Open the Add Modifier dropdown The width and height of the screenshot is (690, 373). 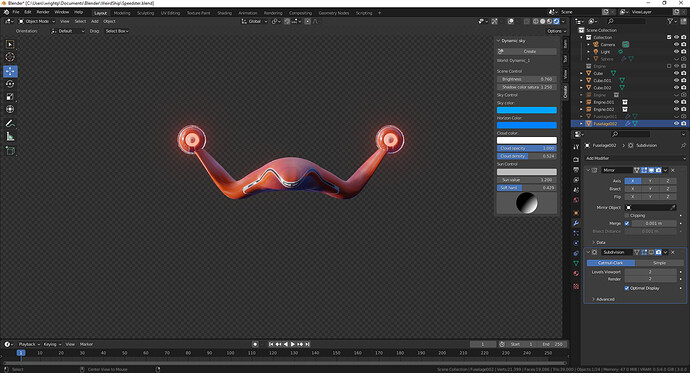635,158
